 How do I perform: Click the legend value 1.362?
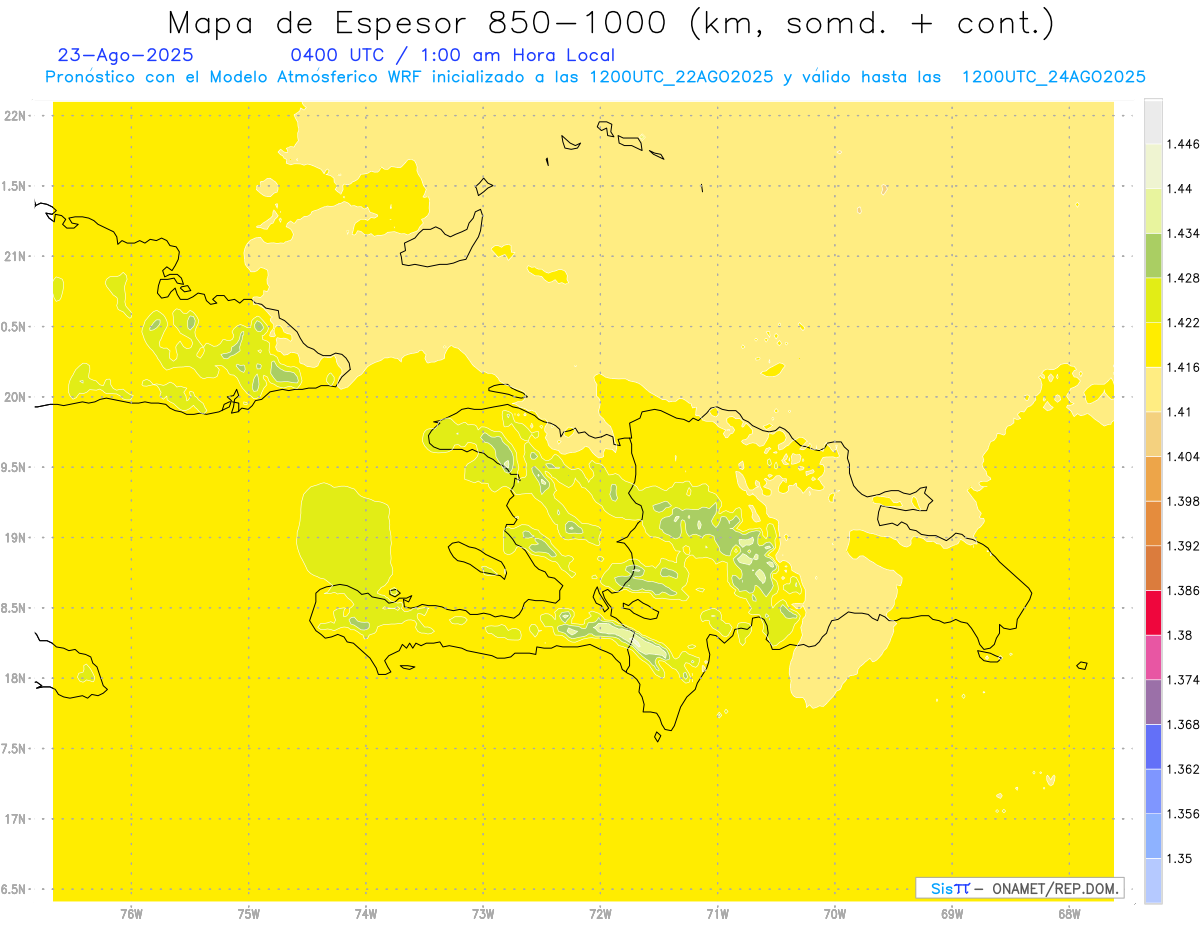[x=1182, y=769]
